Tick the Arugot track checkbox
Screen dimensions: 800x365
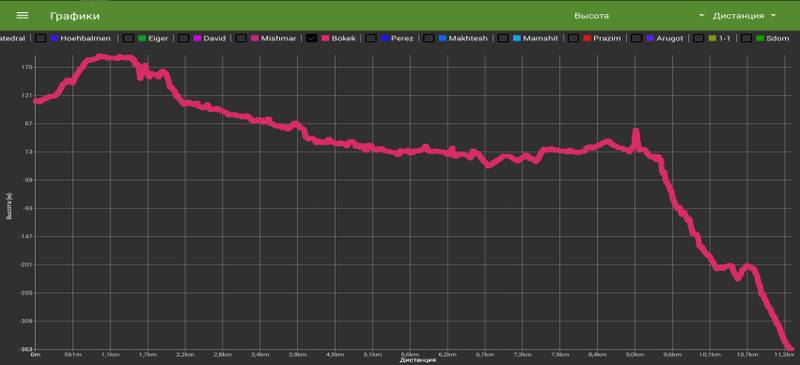point(636,38)
